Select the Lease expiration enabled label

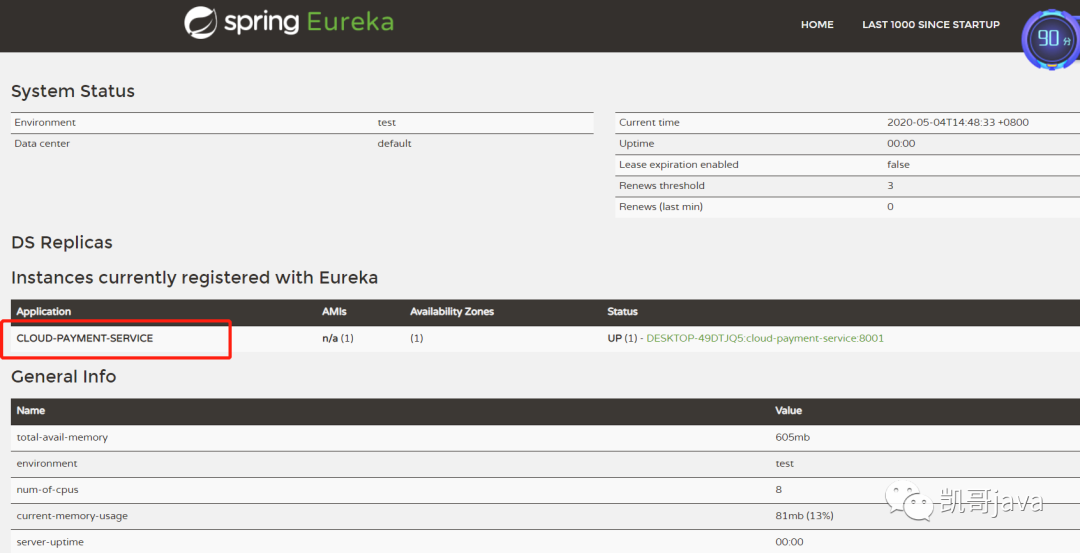point(678,165)
